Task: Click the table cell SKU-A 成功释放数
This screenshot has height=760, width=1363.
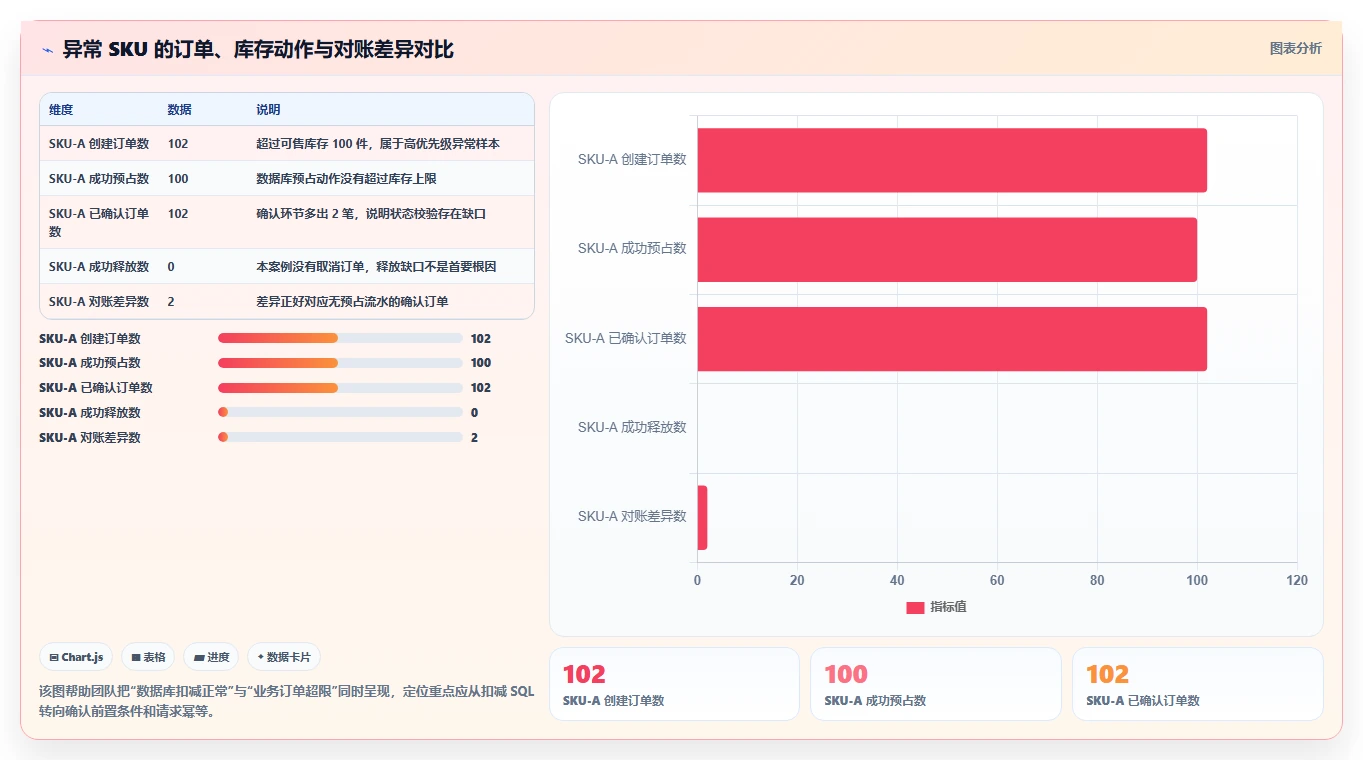Action: pyautogui.click(x=99, y=267)
